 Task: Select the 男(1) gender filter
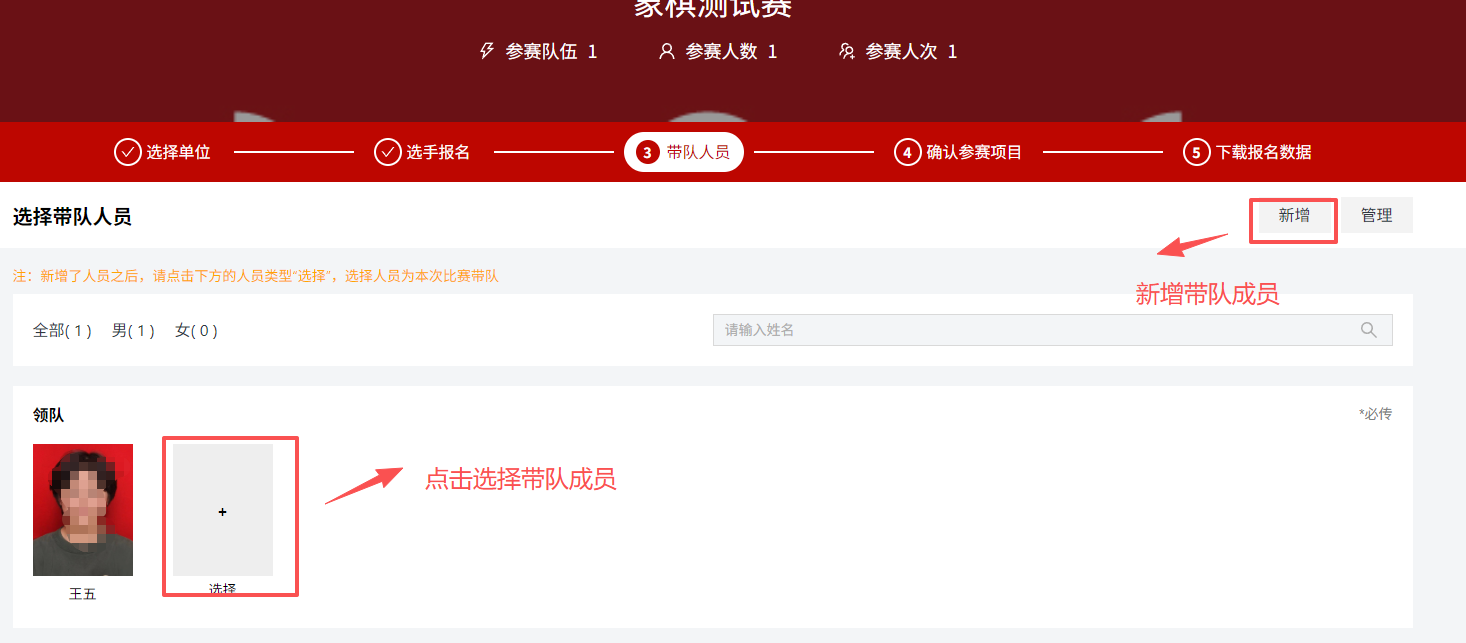tap(133, 330)
